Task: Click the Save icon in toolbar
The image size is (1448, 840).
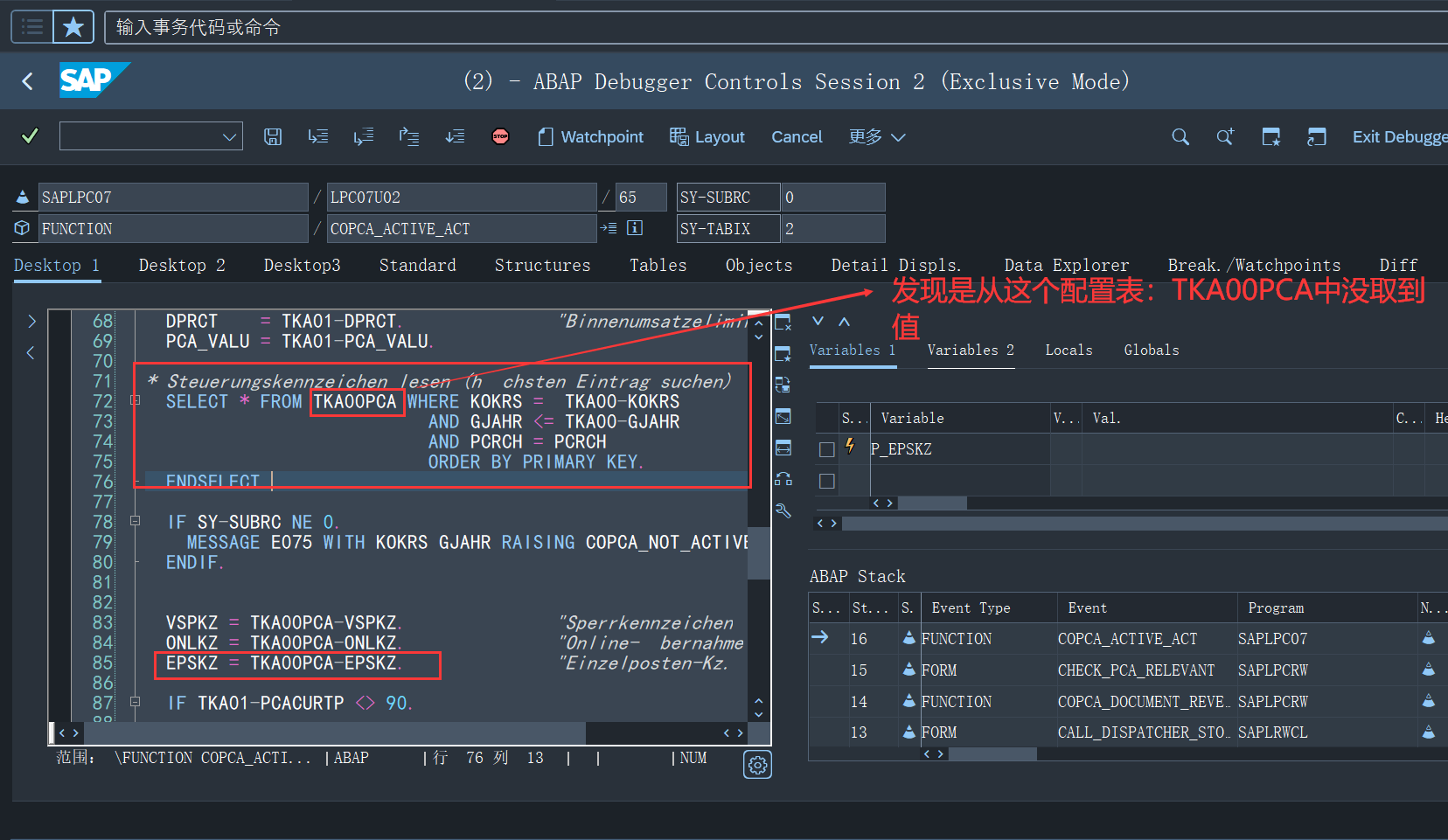Action: click(273, 136)
